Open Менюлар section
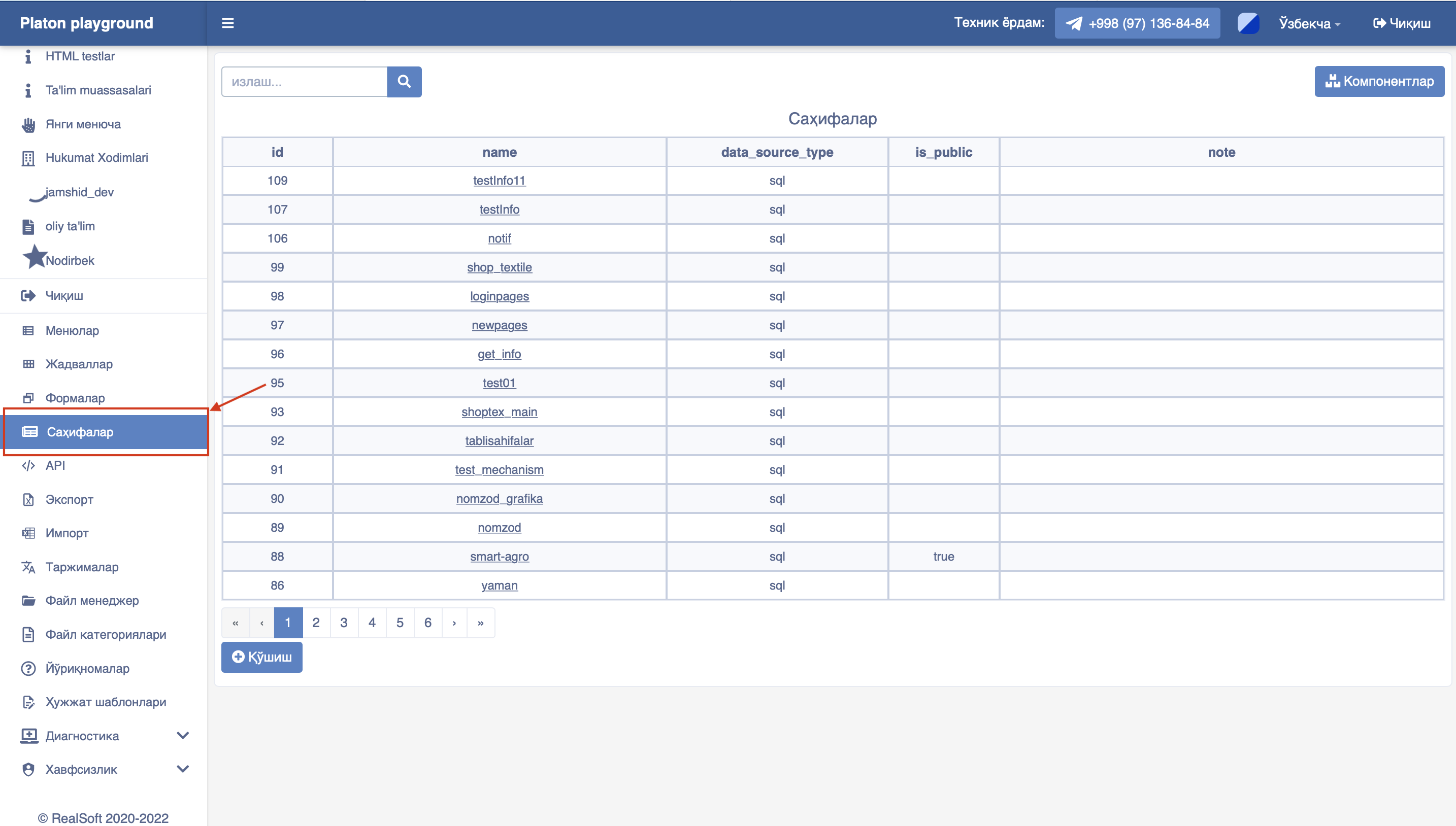Viewport: 1456px width, 826px height. click(72, 330)
